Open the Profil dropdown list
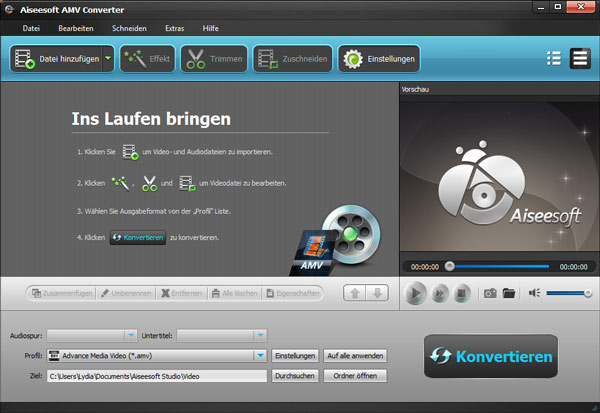 tap(157, 356)
